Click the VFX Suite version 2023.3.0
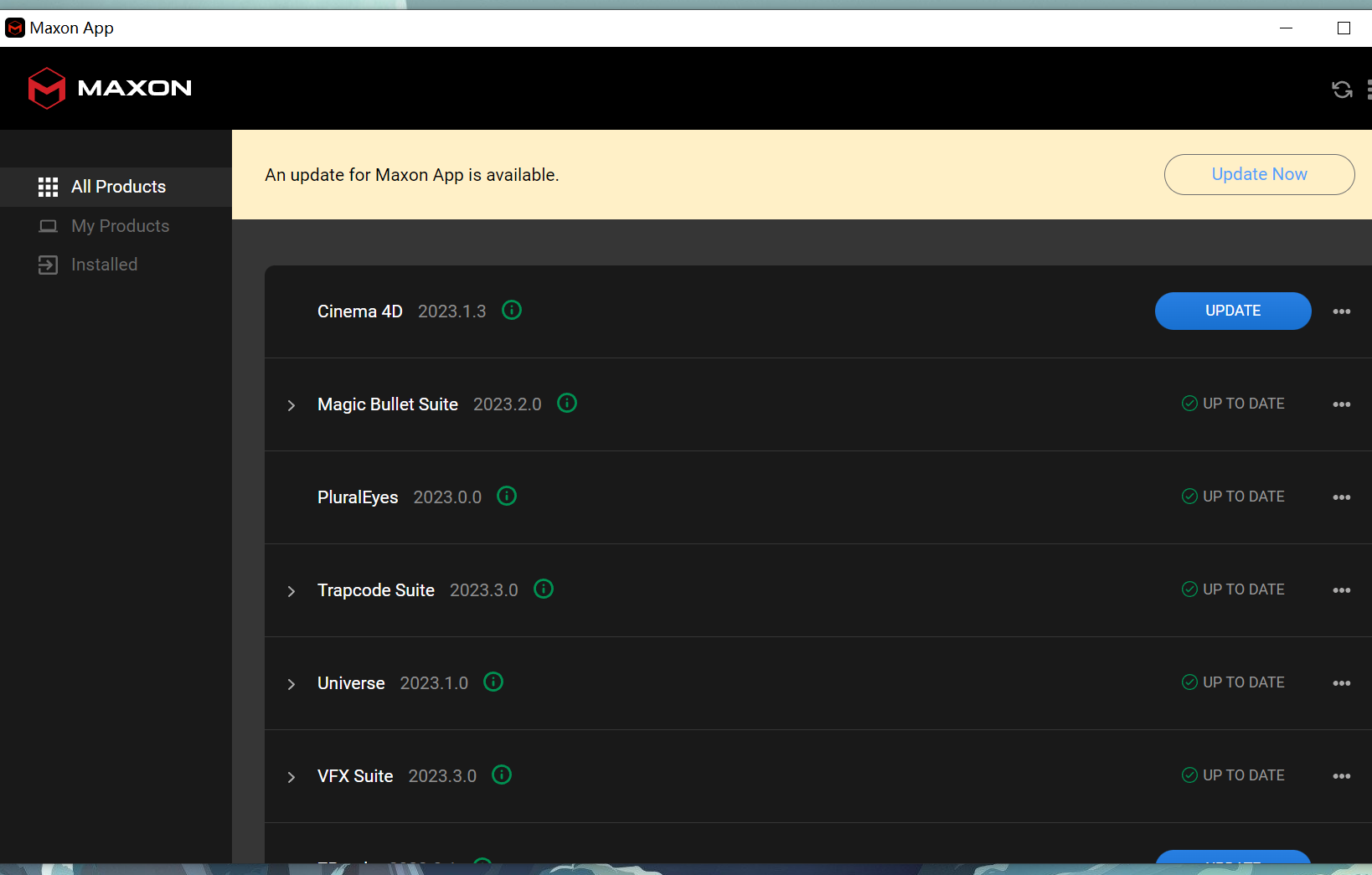1372x875 pixels. 442,776
